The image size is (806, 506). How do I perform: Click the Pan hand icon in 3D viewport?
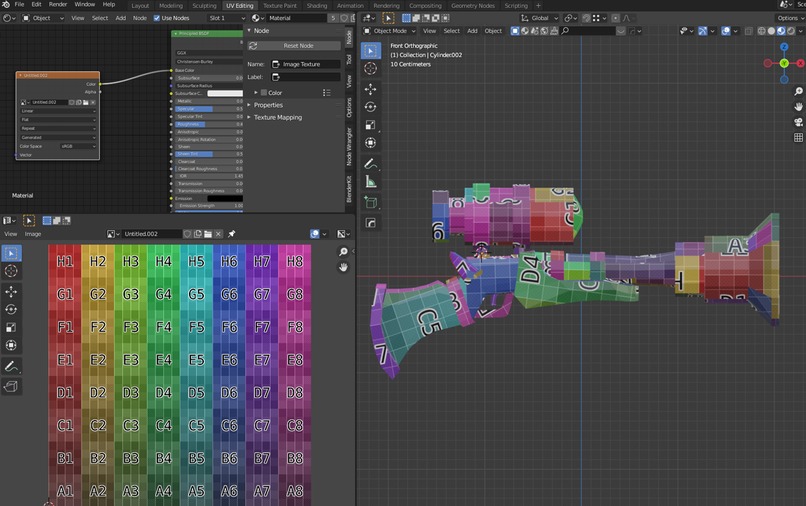[x=798, y=107]
